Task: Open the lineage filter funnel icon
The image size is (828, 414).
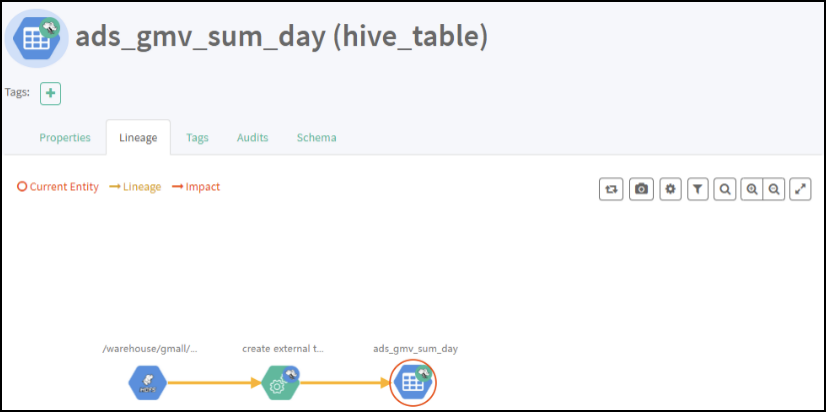Action: pos(698,188)
